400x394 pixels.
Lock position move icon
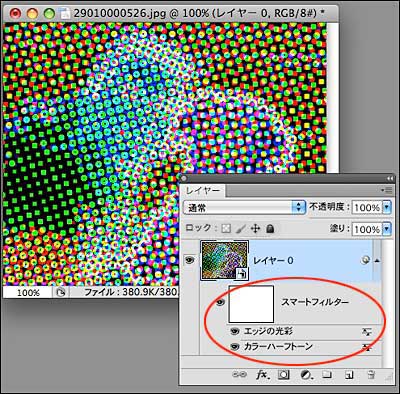255,229
